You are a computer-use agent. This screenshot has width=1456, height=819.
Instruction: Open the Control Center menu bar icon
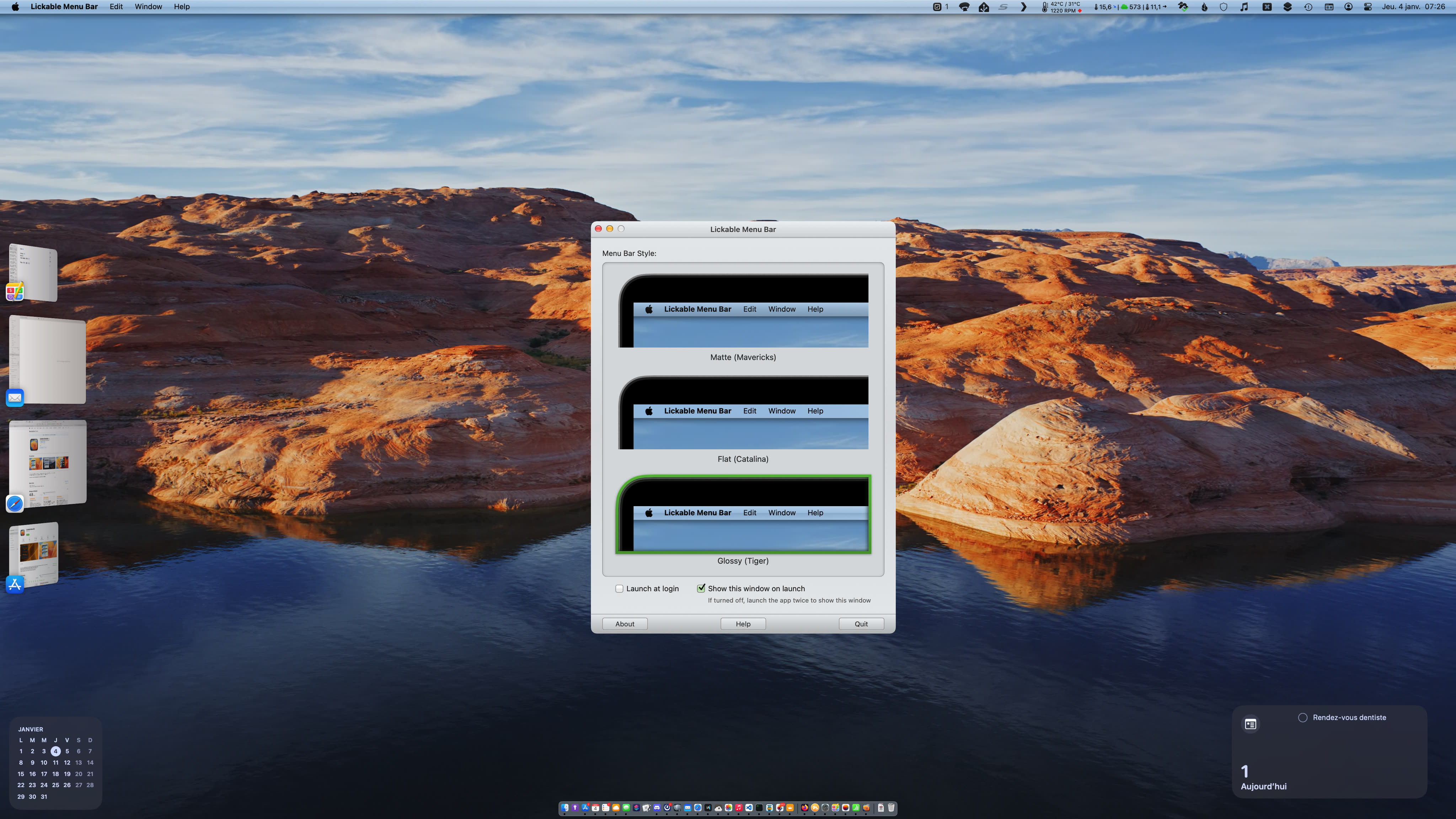click(1367, 7)
